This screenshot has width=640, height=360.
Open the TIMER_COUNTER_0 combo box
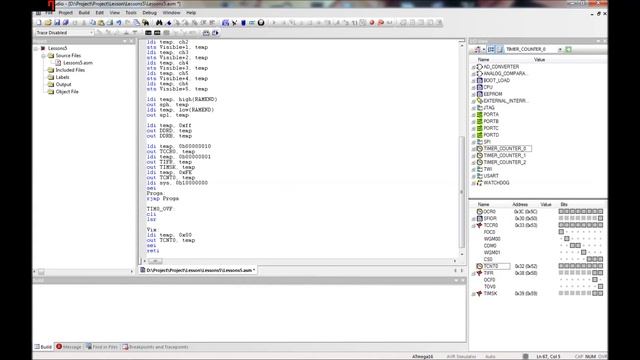pos(560,49)
